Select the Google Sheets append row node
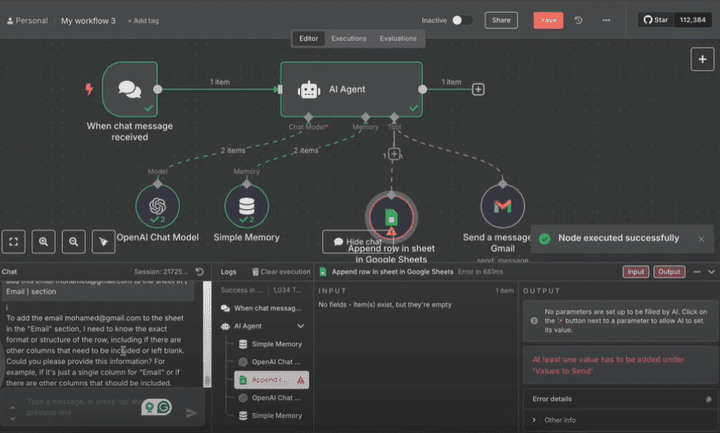 391,217
